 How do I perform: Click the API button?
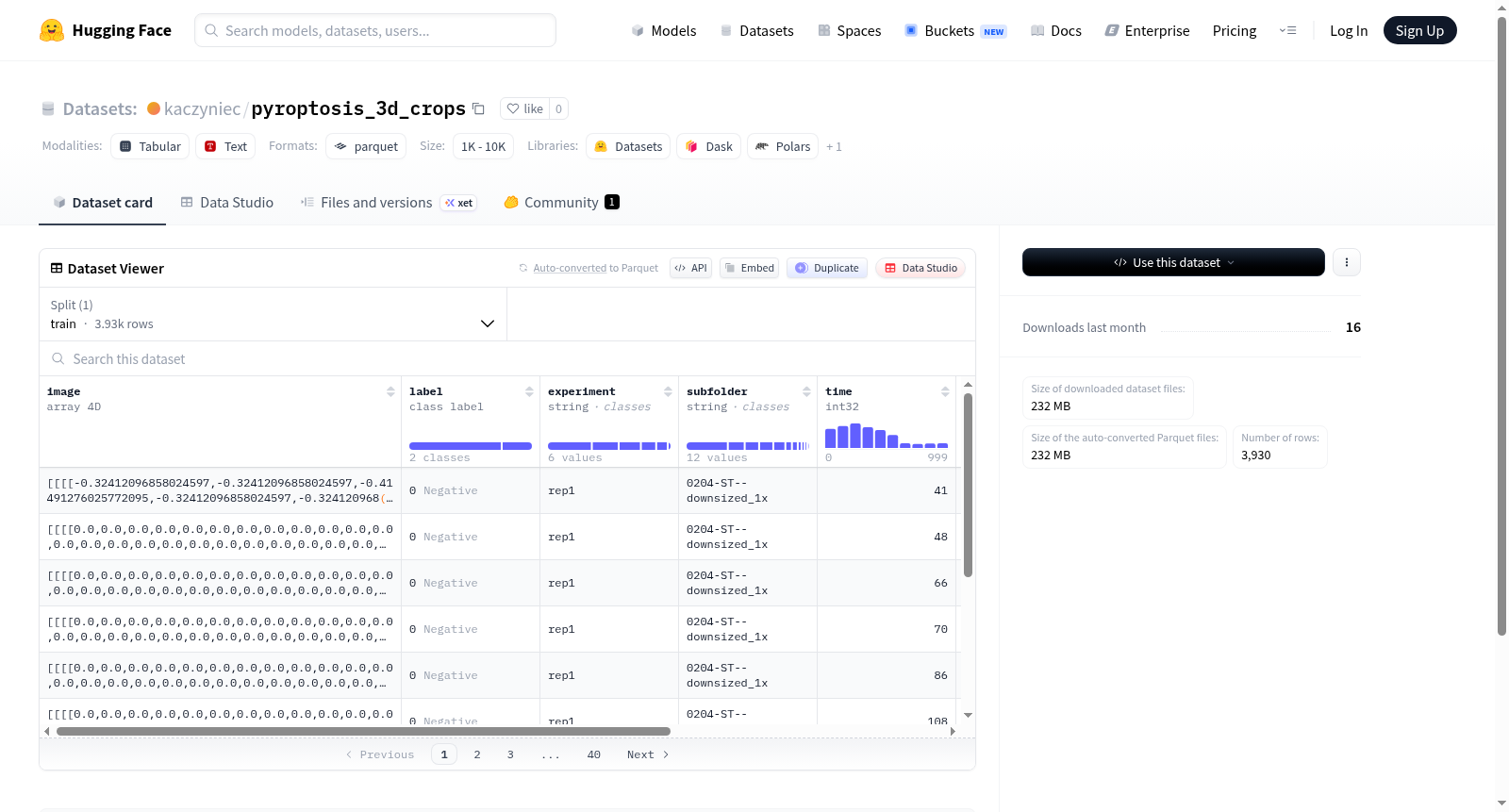tap(690, 268)
